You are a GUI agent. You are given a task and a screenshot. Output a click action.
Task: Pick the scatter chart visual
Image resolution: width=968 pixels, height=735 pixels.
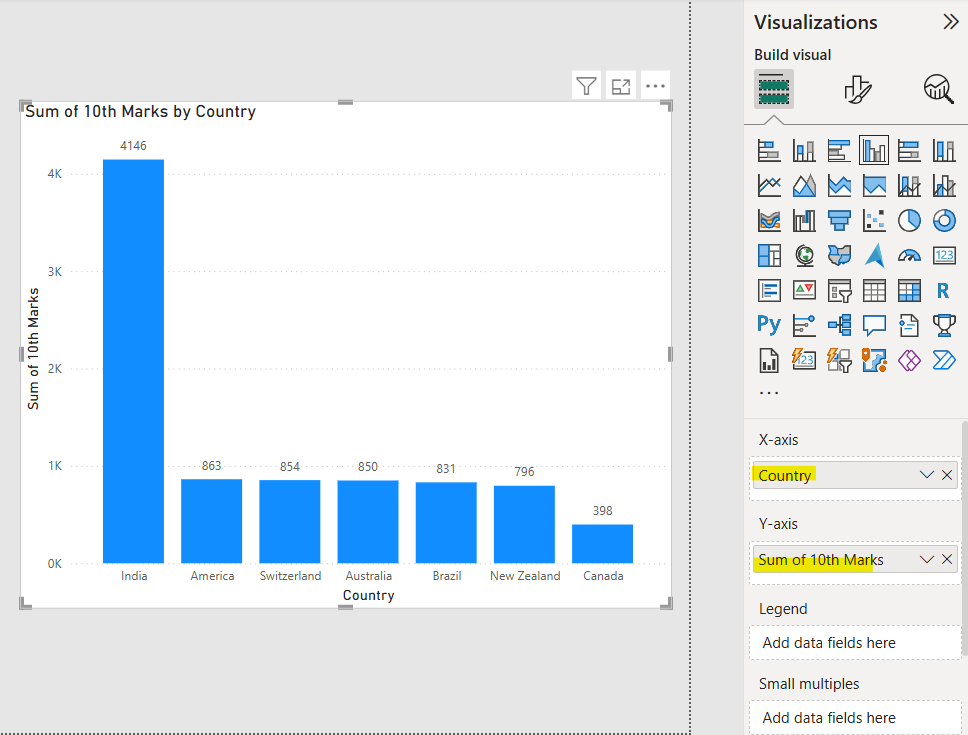[x=875, y=220]
